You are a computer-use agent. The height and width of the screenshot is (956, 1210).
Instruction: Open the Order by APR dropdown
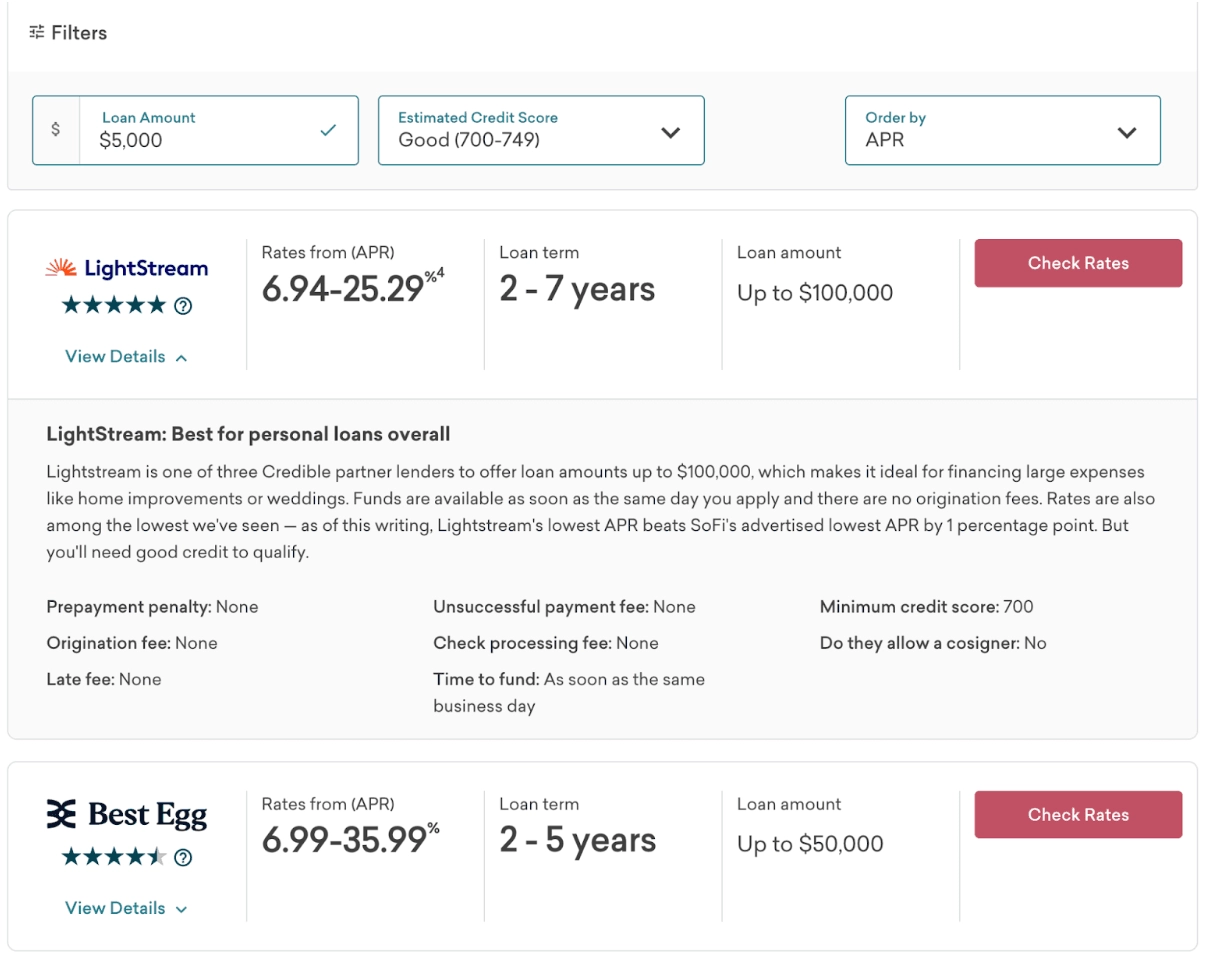pos(1003,130)
